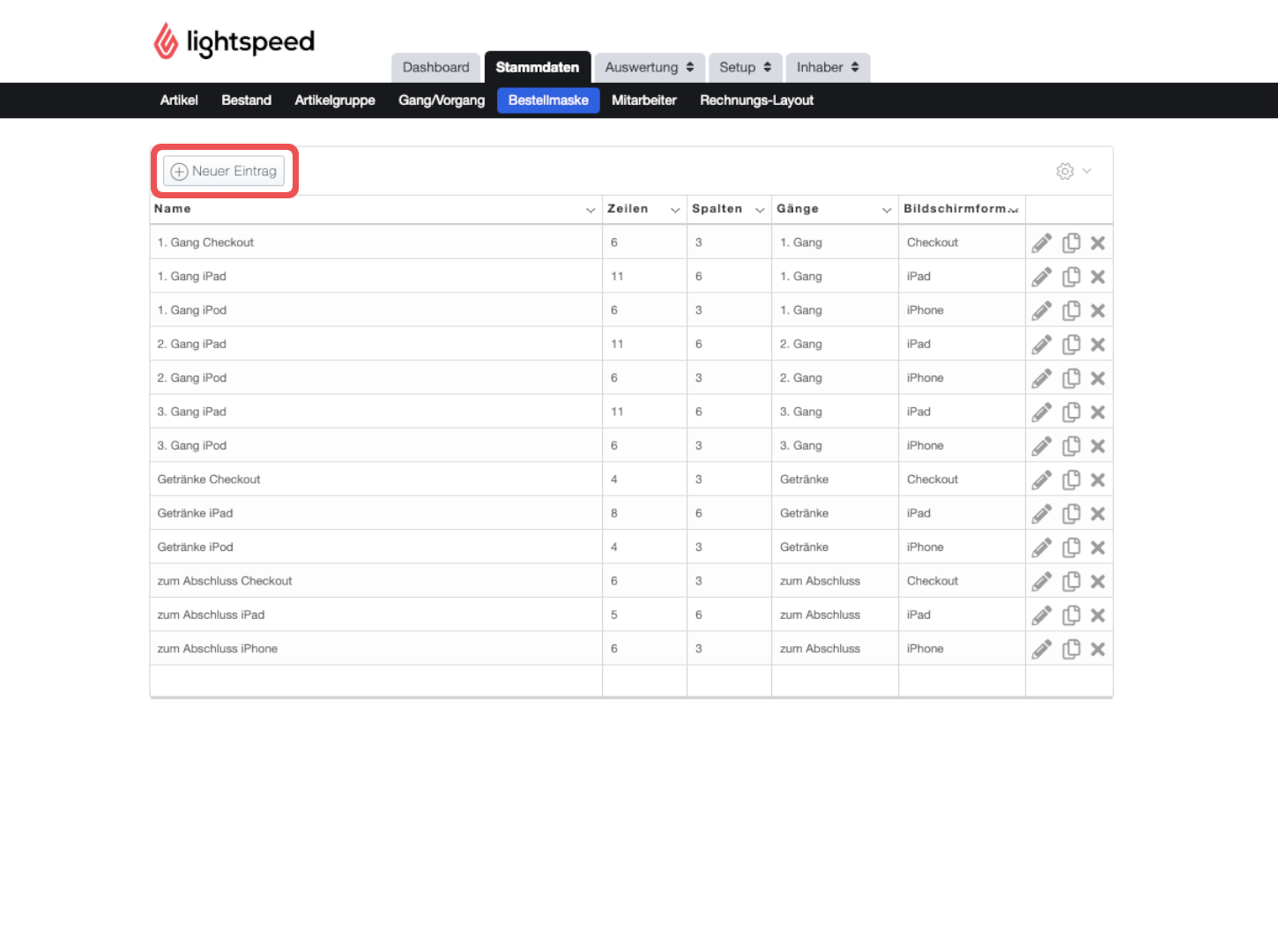Edit the 3. Gang iPad entry
The image size is (1278, 952).
coord(1042,413)
